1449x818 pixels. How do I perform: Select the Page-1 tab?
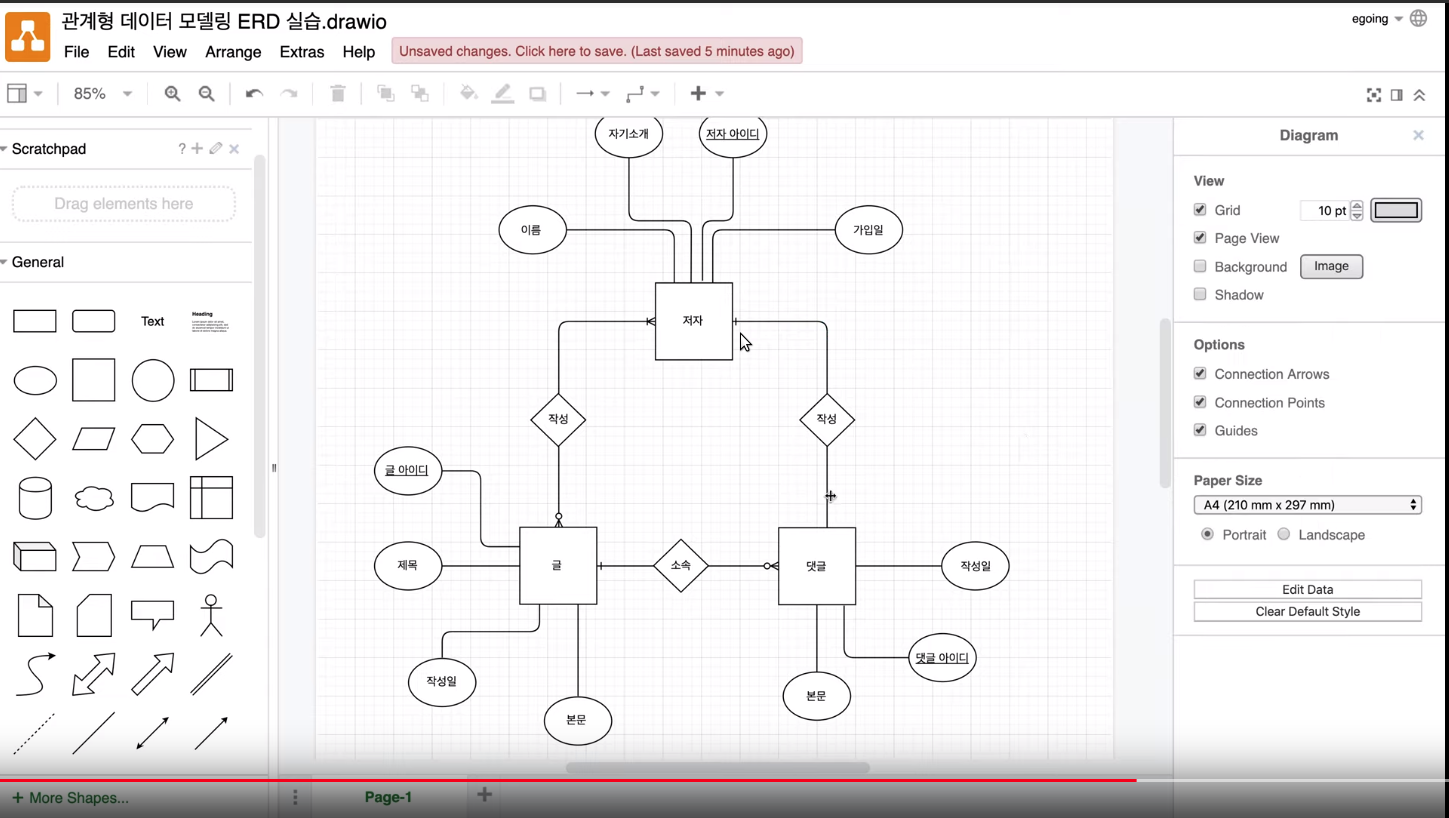tap(388, 797)
